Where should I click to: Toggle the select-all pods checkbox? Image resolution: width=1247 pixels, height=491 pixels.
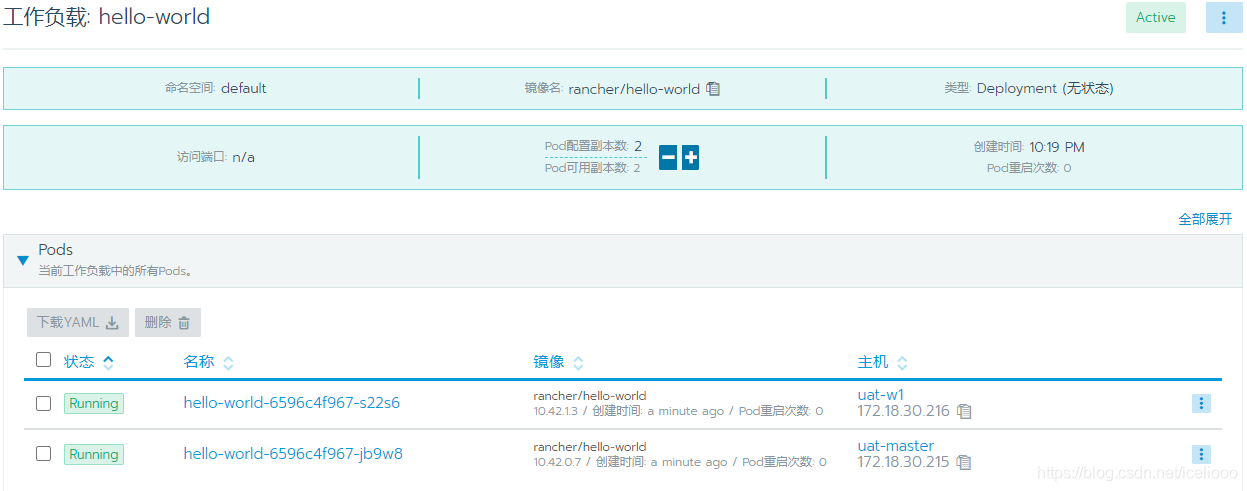(x=43, y=360)
